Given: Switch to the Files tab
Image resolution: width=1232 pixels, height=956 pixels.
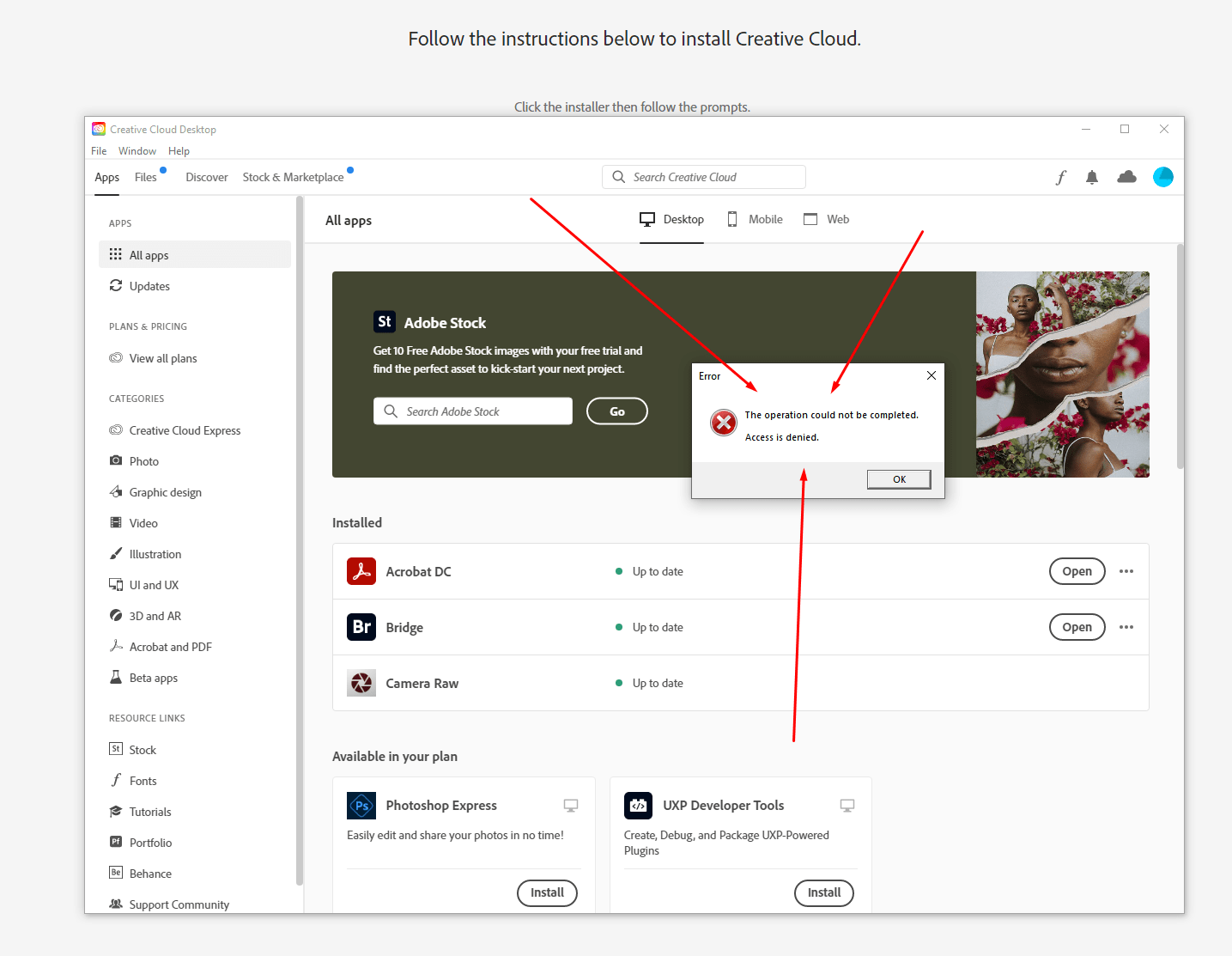Looking at the screenshot, I should pos(146,177).
